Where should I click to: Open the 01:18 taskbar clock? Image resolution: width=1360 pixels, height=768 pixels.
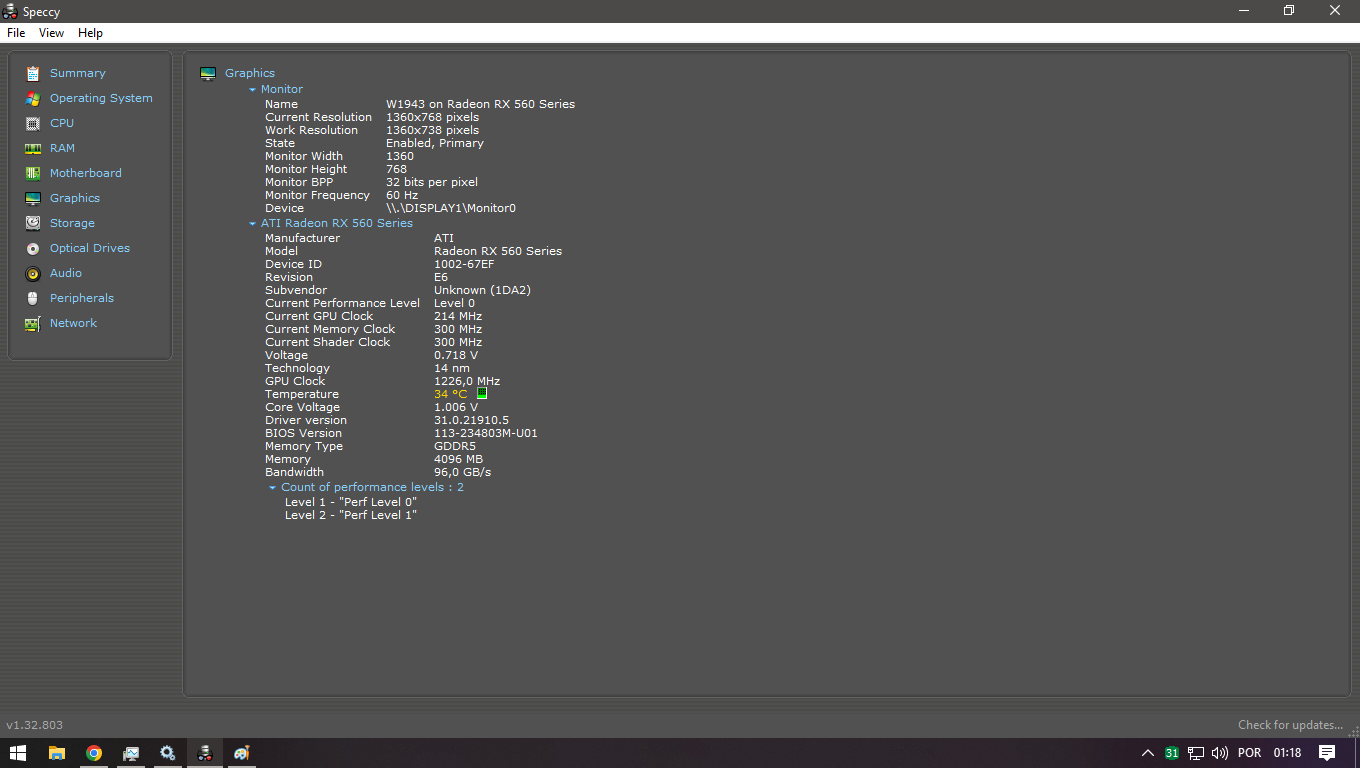[1287, 753]
